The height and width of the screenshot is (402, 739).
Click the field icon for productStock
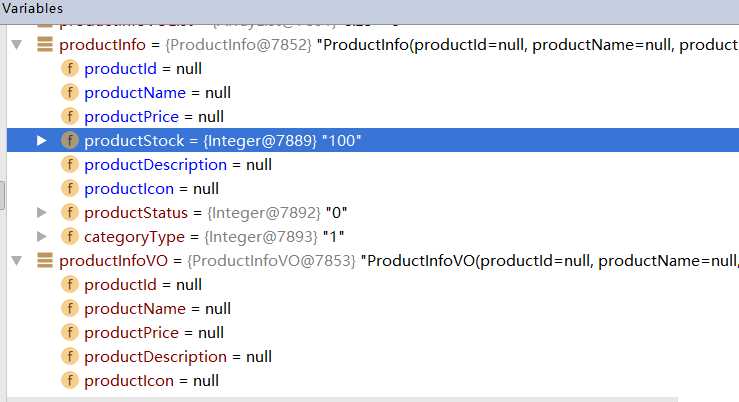[x=70, y=140]
